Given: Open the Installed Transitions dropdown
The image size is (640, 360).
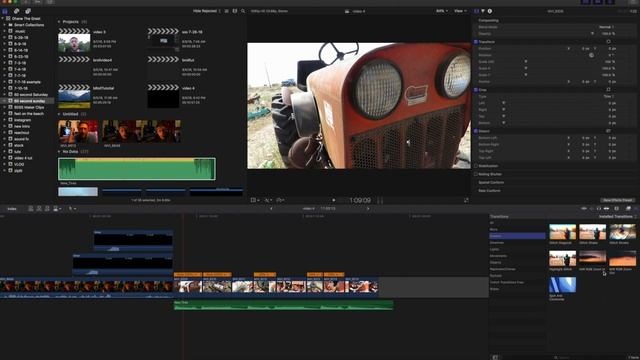Looking at the screenshot, I should point(618,216).
